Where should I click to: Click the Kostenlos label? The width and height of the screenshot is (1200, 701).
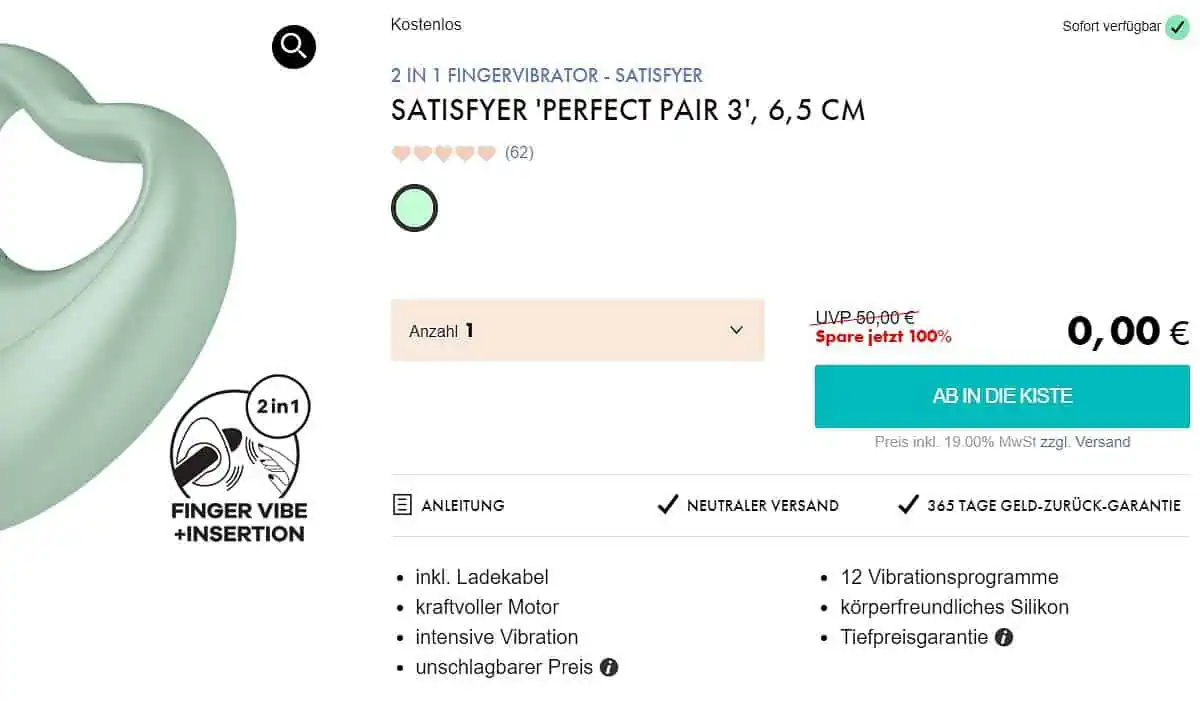click(426, 24)
